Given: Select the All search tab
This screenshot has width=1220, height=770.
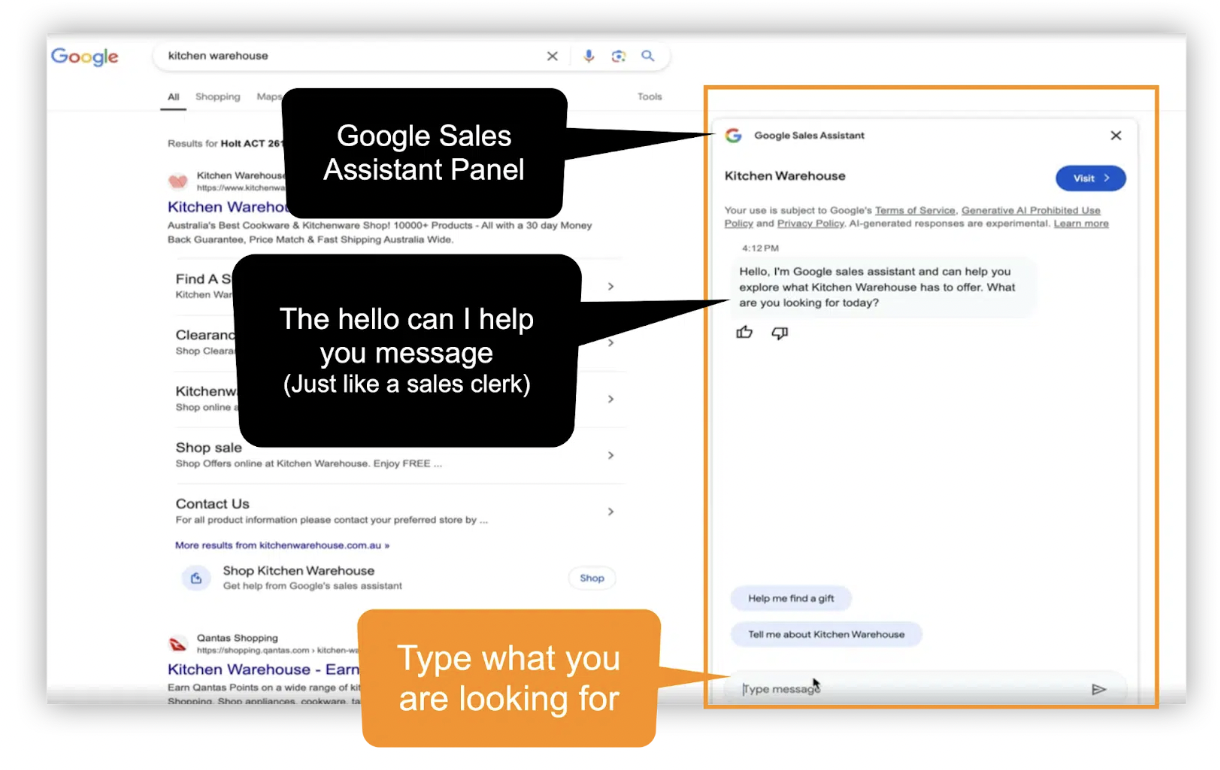Looking at the screenshot, I should (x=174, y=97).
